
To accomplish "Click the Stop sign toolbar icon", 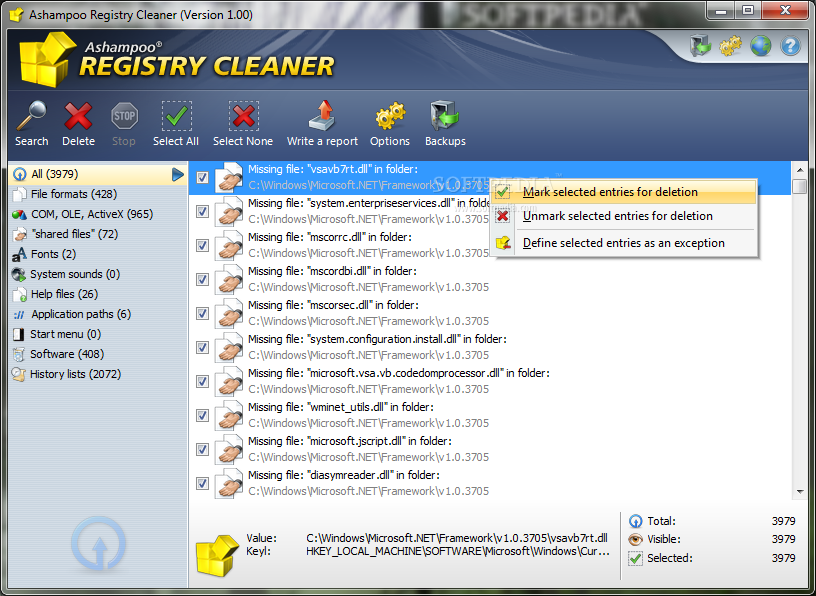I will [x=124, y=116].
